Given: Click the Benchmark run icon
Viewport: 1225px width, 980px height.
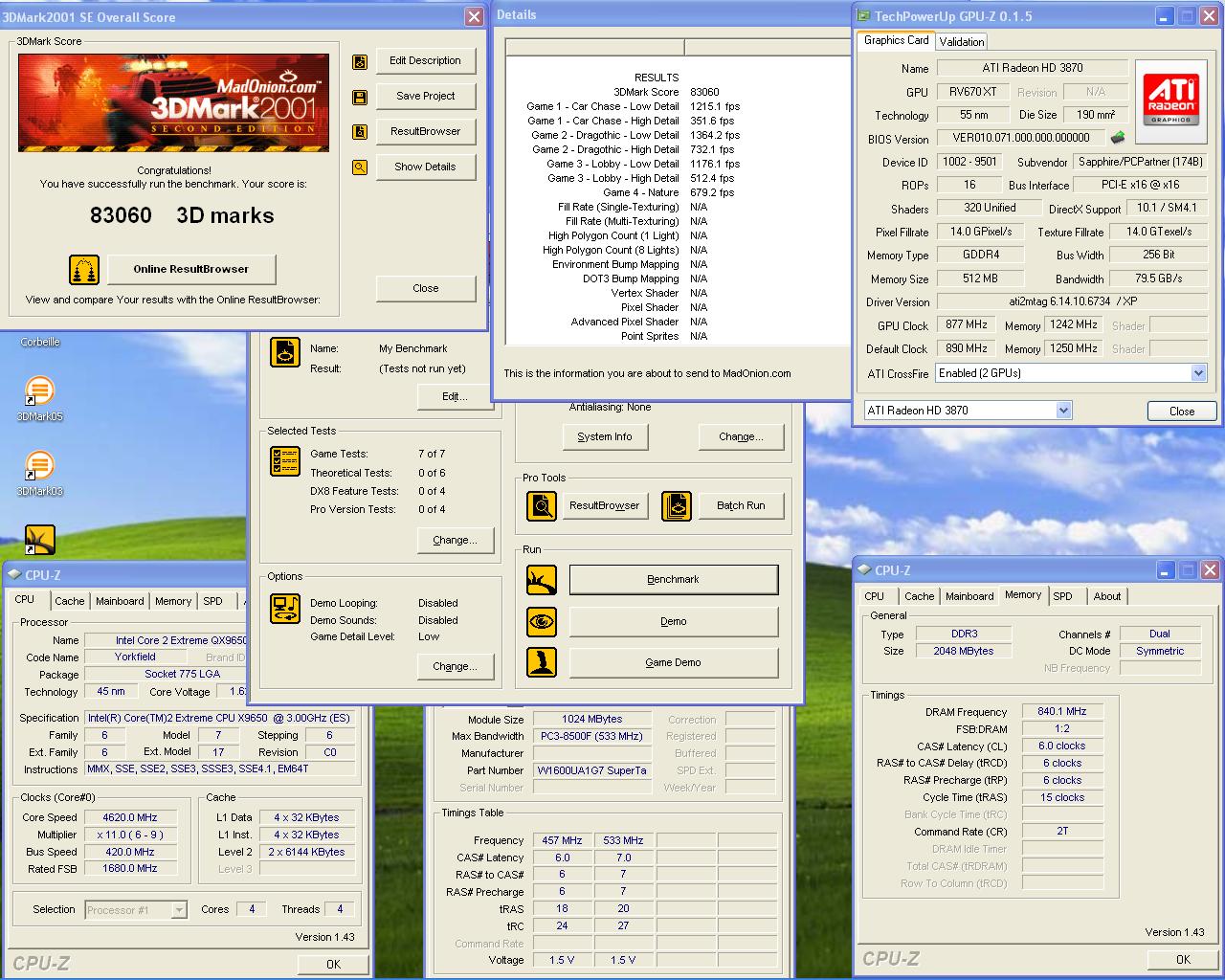Looking at the screenshot, I should pyautogui.click(x=542, y=580).
